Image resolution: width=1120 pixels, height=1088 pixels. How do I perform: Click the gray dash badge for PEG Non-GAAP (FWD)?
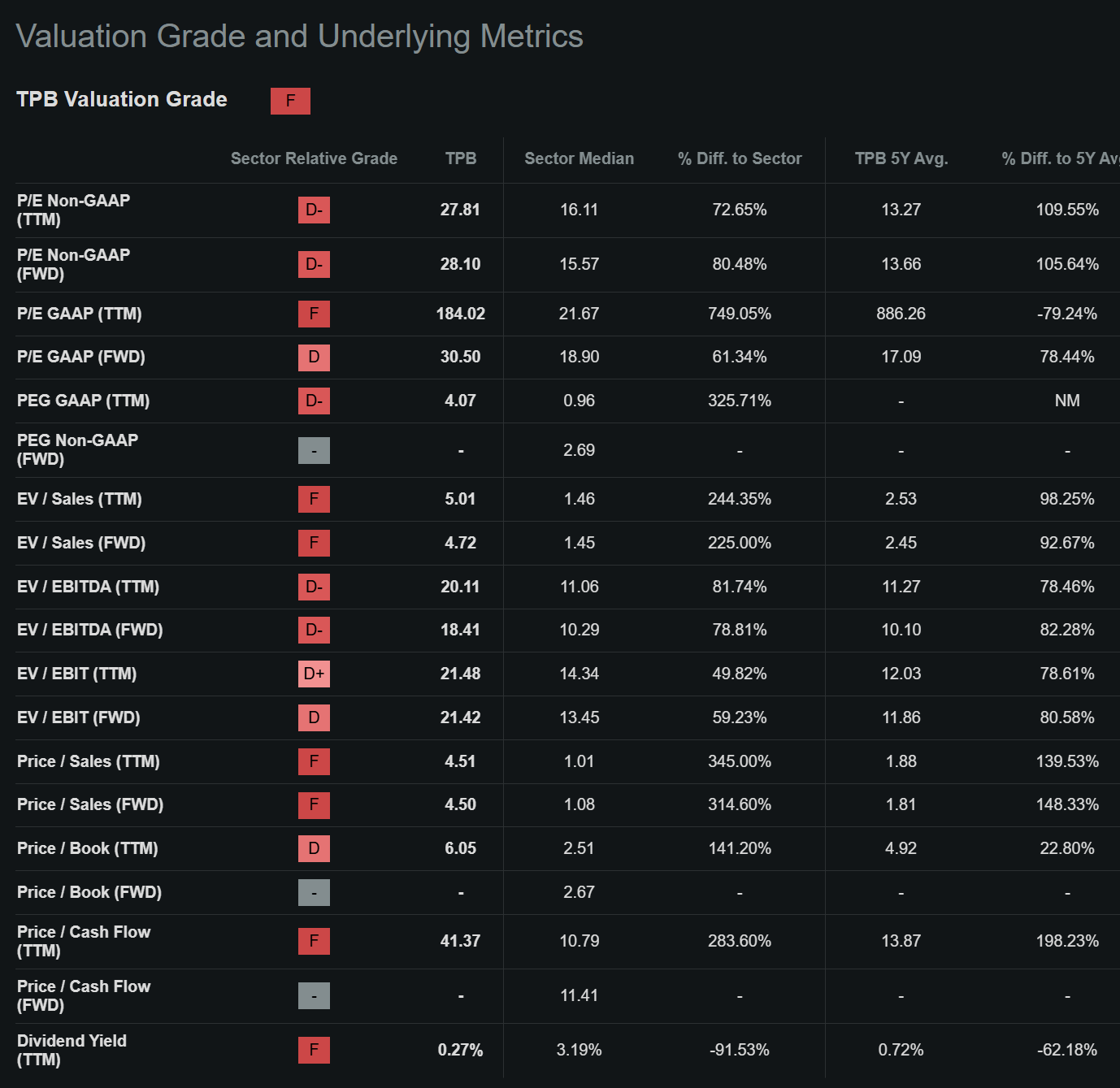[x=314, y=450]
